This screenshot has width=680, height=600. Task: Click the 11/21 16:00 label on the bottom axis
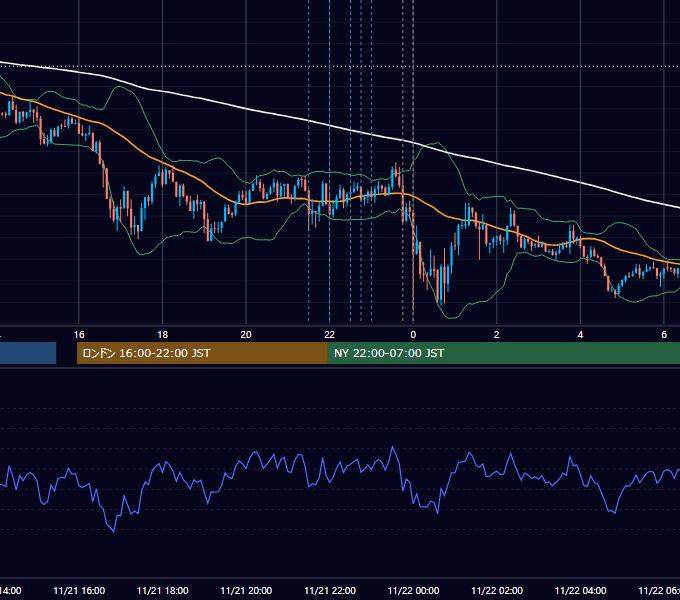pyautogui.click(x=79, y=590)
